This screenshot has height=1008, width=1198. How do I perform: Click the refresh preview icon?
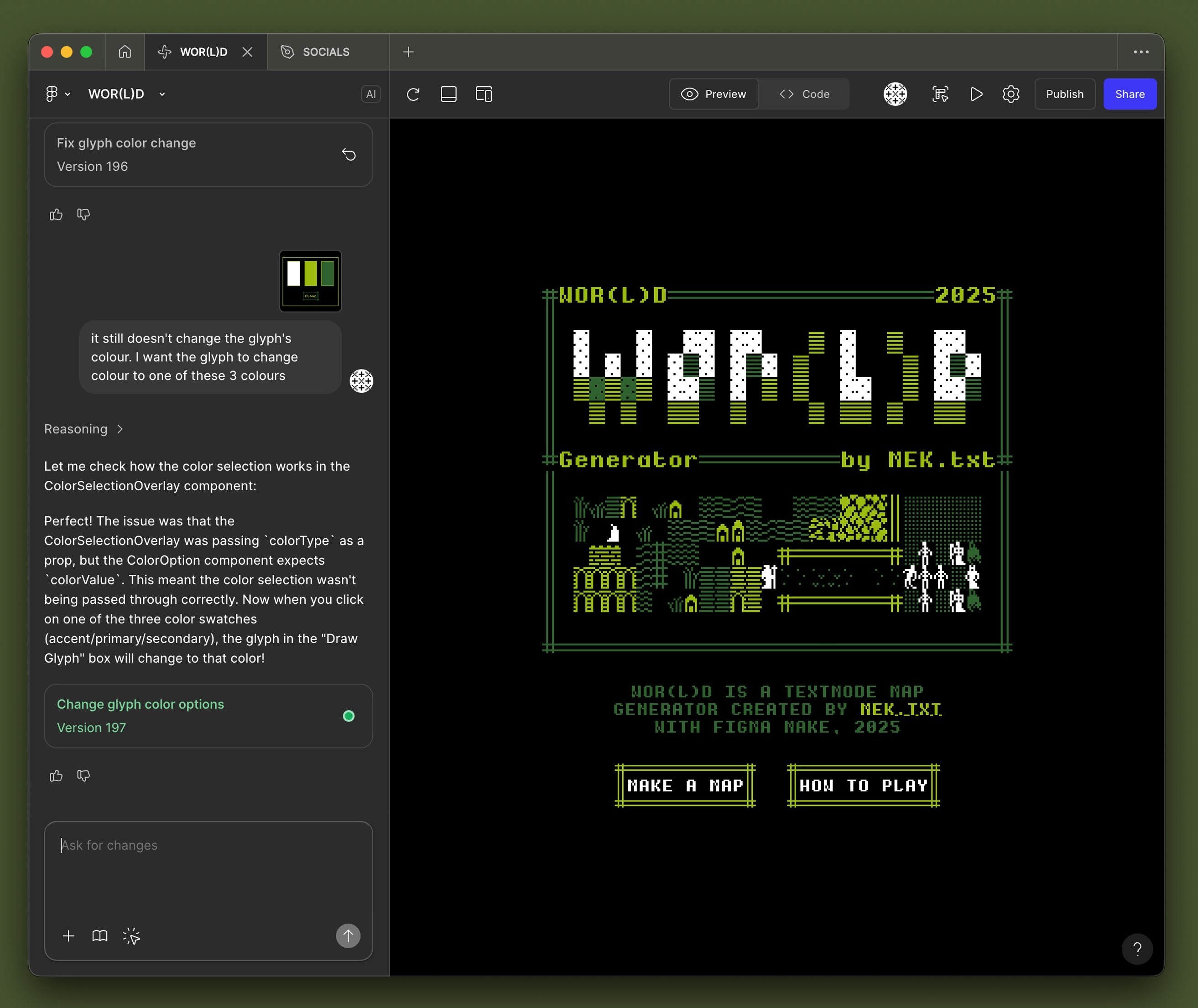(413, 94)
